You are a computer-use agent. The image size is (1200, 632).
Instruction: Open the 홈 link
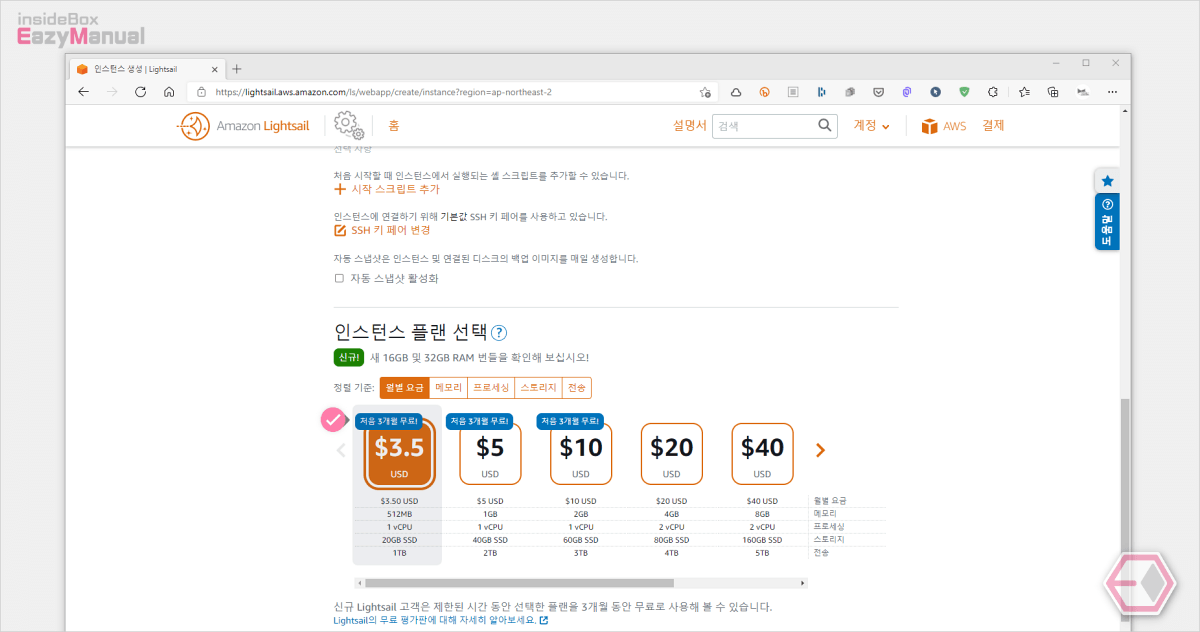394,126
